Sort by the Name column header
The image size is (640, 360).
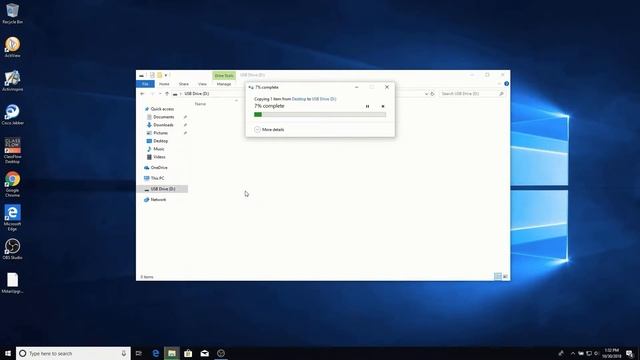point(200,104)
